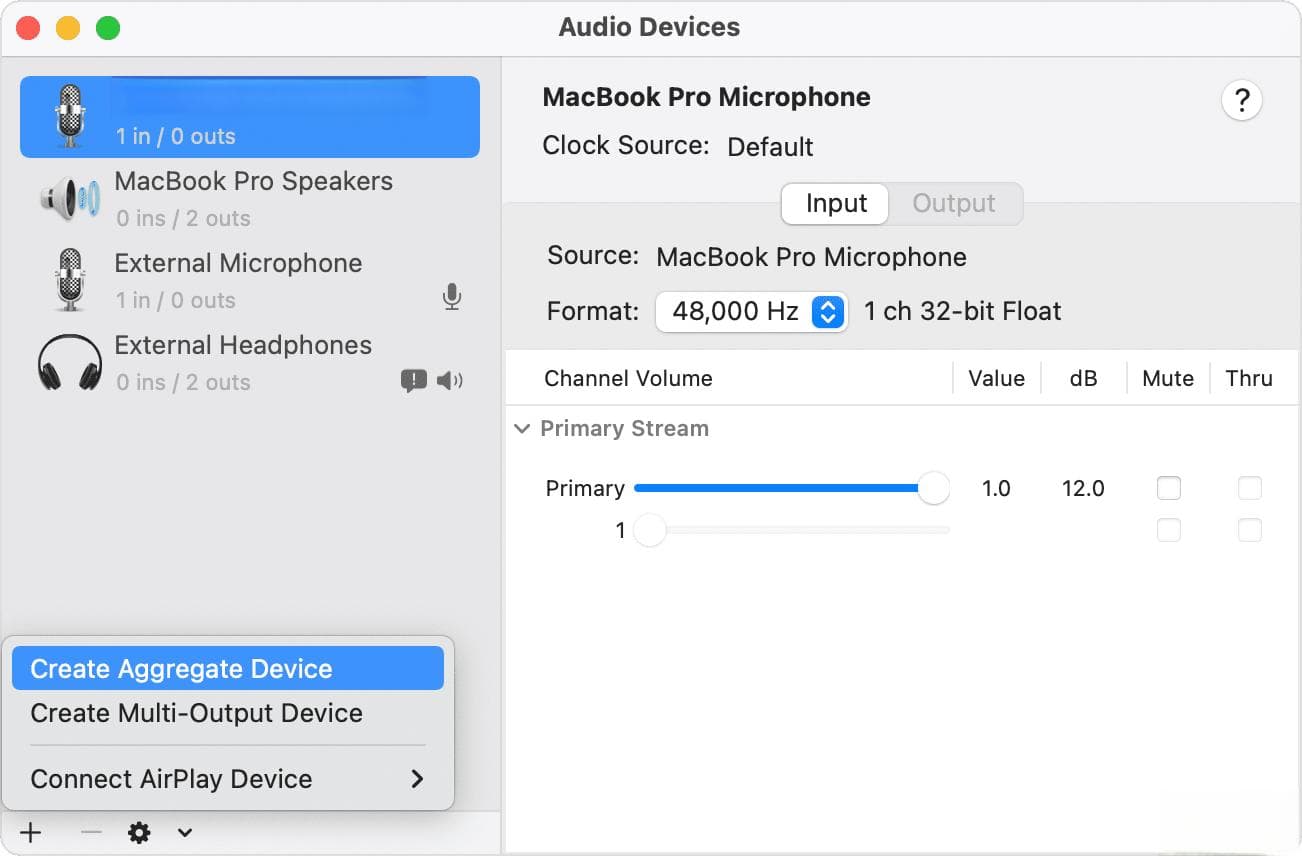Select the highlighted microphone device icon

click(70, 116)
